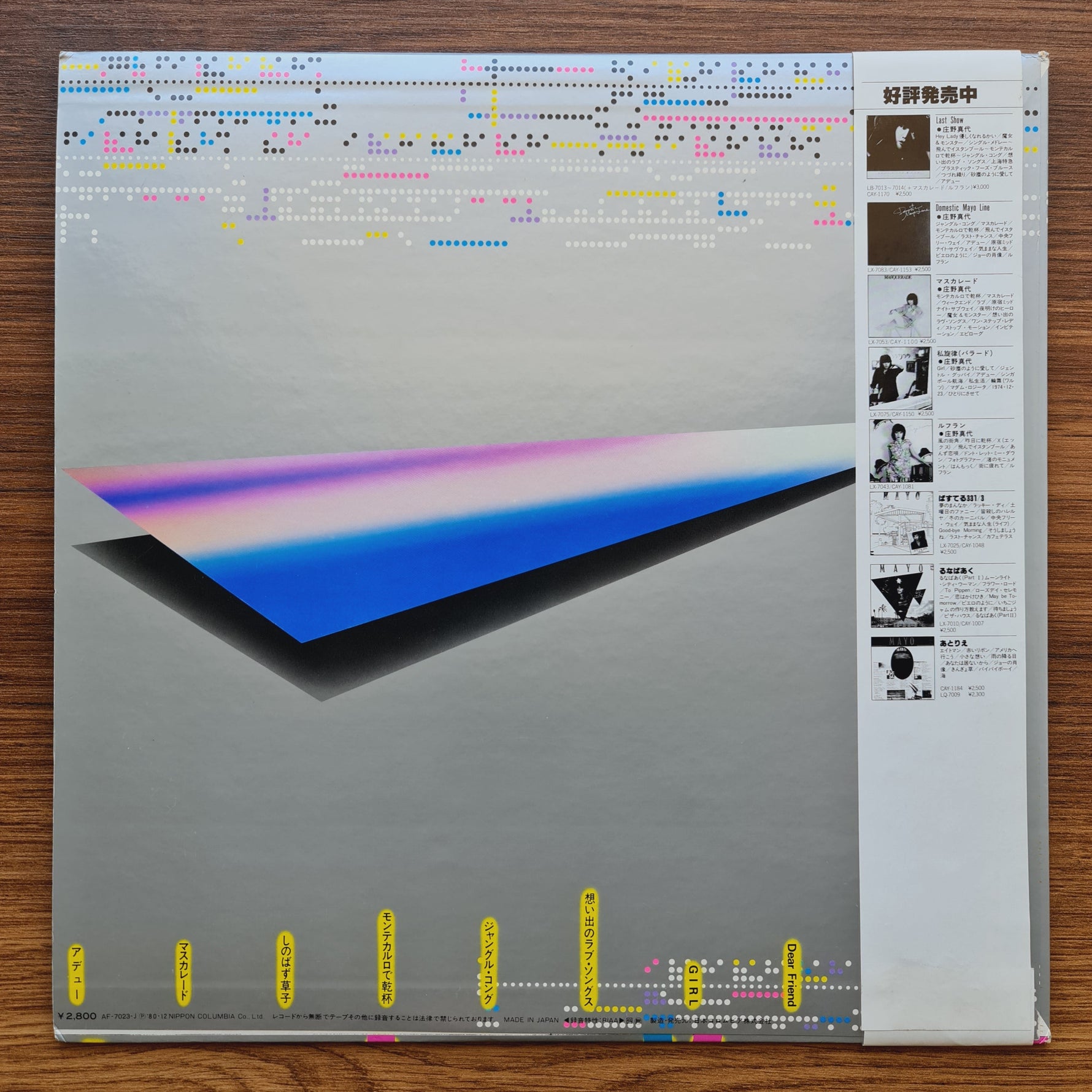Click the MADE IN JAPAN text

pos(531,1020)
